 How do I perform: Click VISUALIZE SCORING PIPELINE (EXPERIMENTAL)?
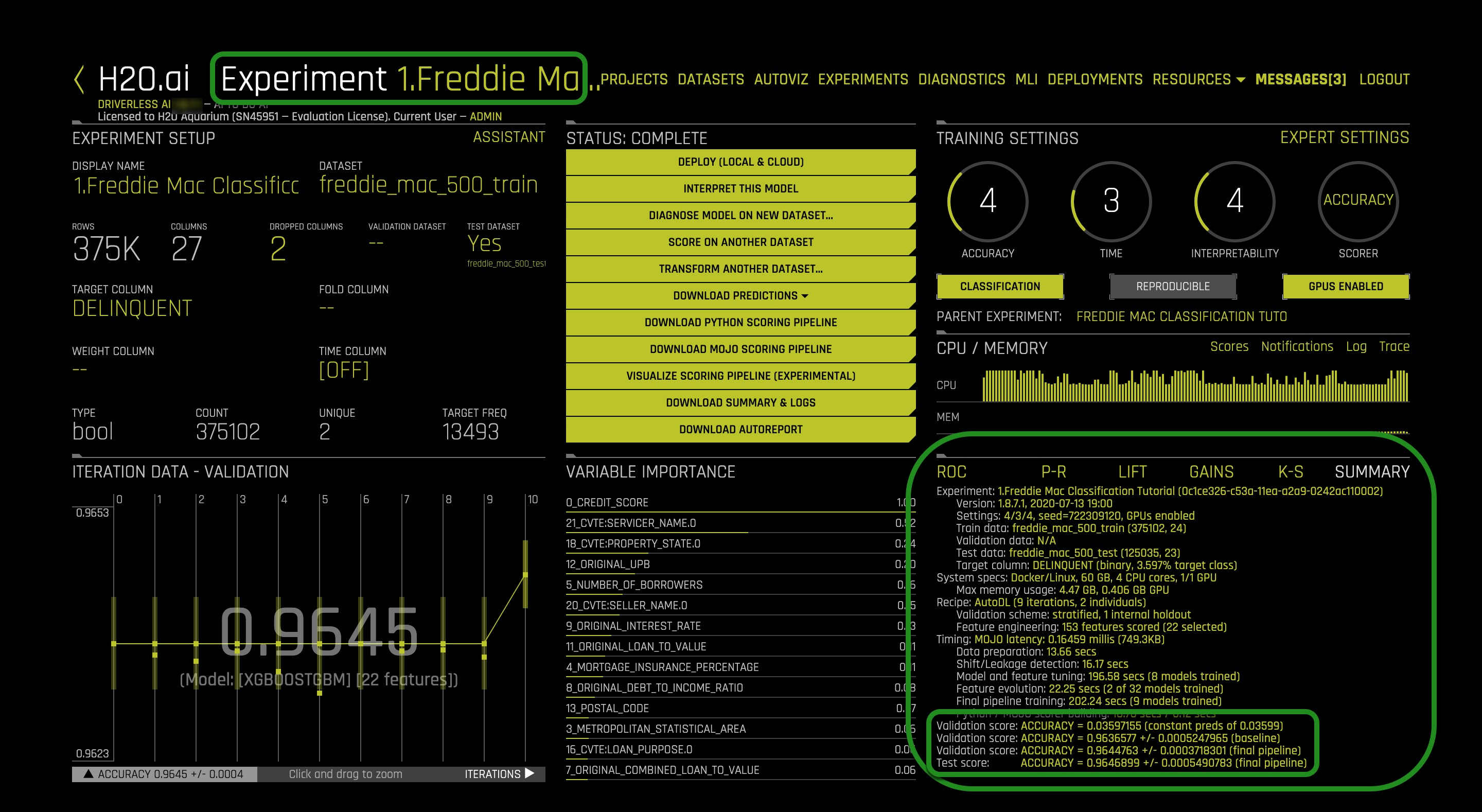point(740,376)
